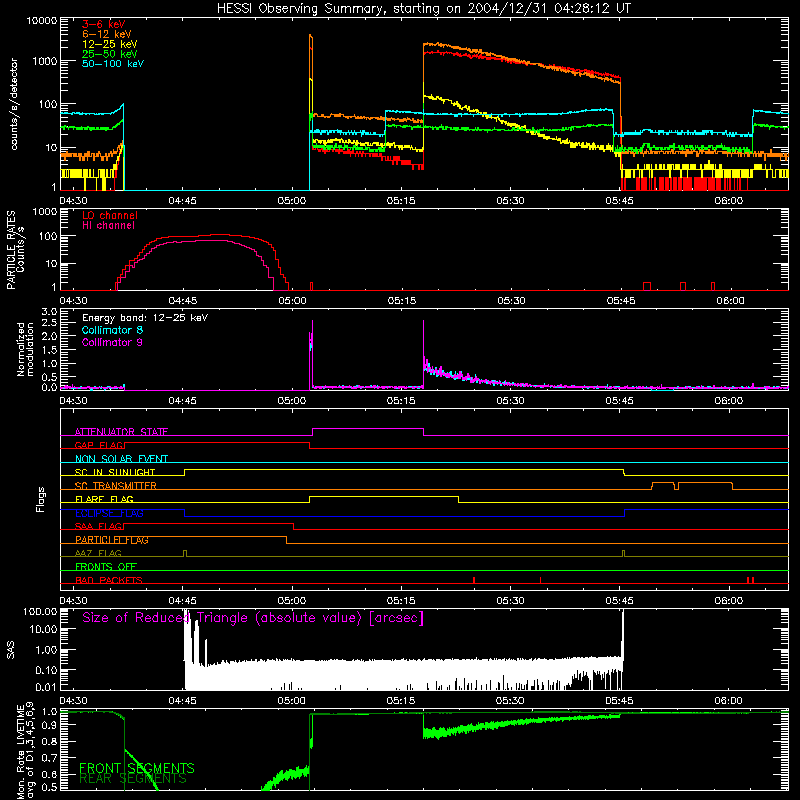Click the ATTENUATOR STATE flag label
800x800 pixels.
(x=121, y=432)
